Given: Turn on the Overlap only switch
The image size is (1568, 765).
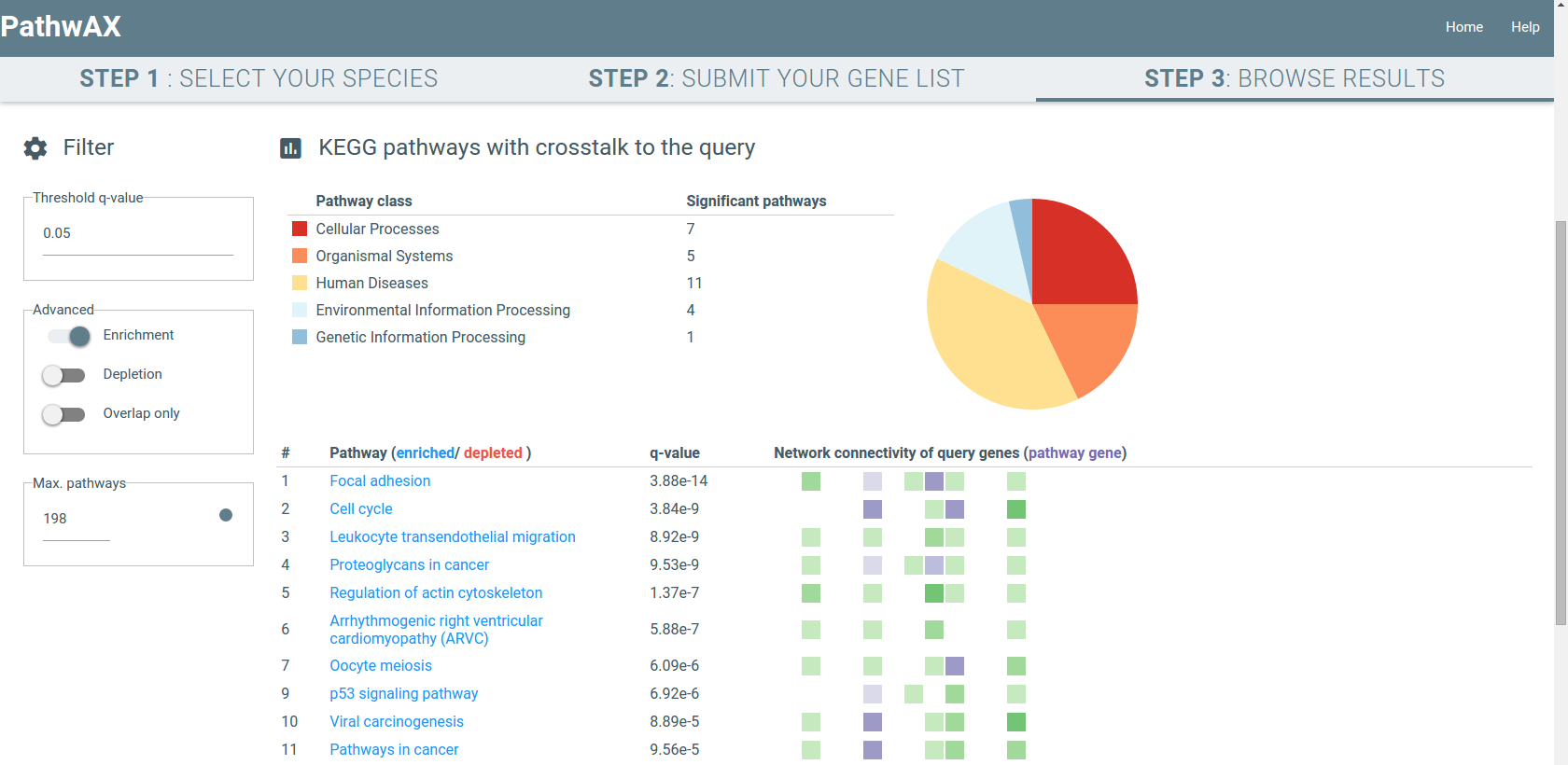Looking at the screenshot, I should [x=63, y=414].
